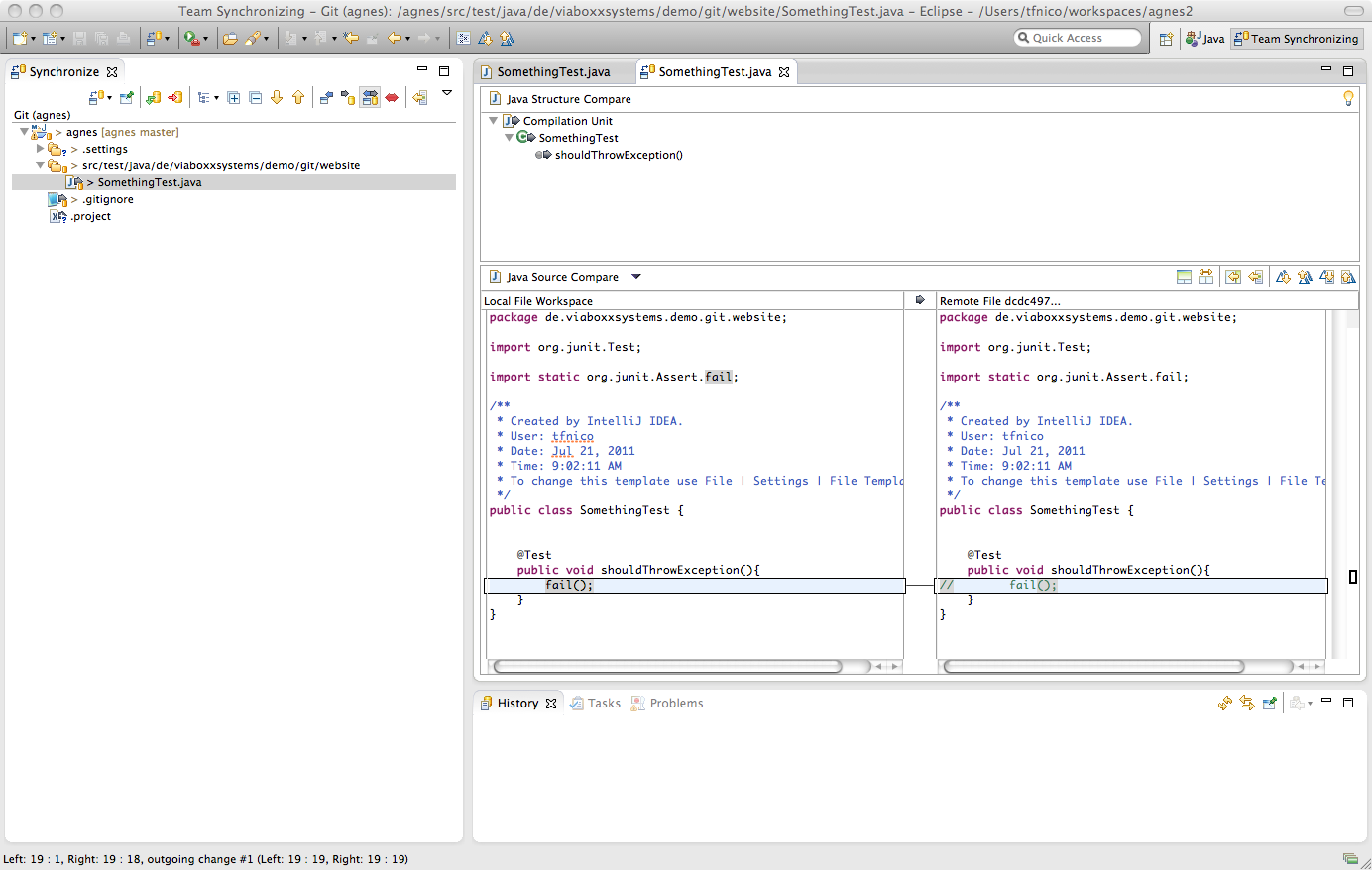Click the Search flashlight icon
The width and height of the screenshot is (1372, 870).
point(253,38)
